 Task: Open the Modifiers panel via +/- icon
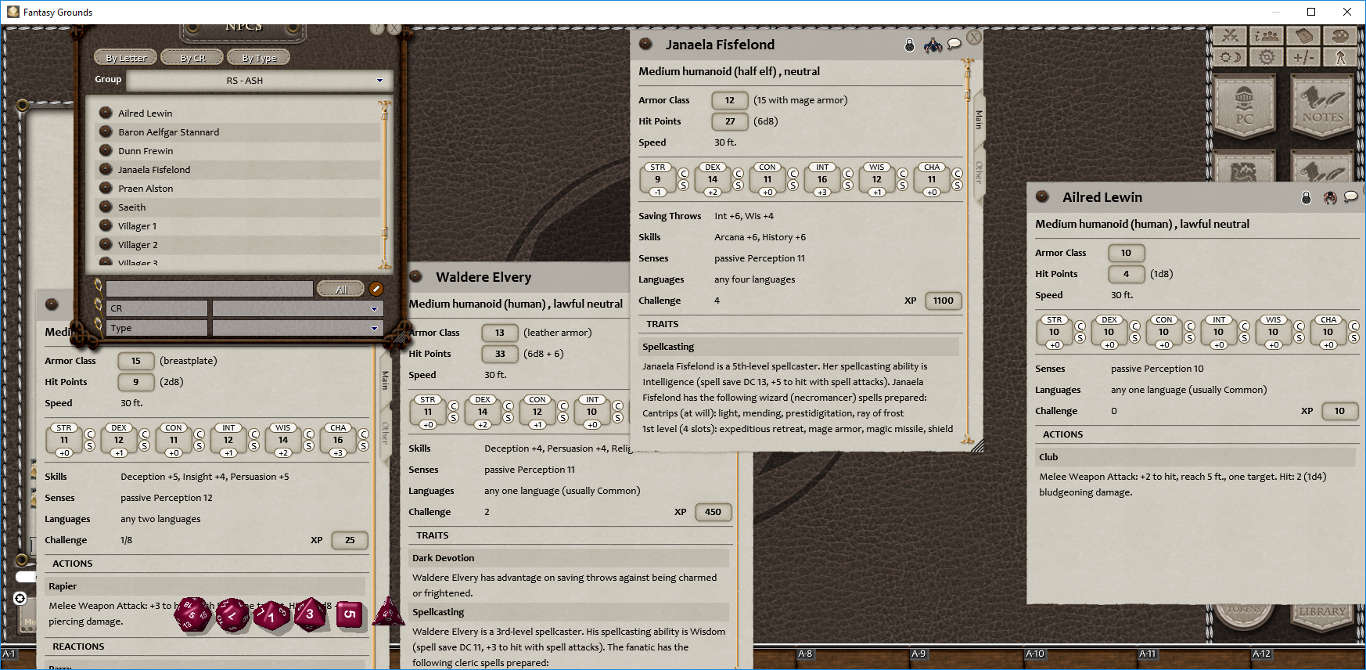(1304, 58)
